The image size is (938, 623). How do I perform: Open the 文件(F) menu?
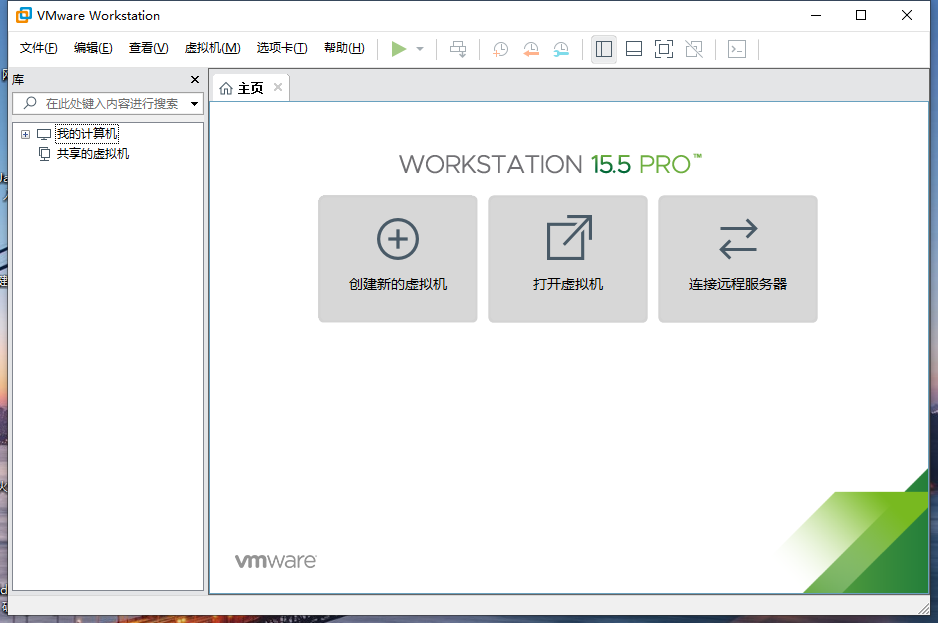coord(38,48)
